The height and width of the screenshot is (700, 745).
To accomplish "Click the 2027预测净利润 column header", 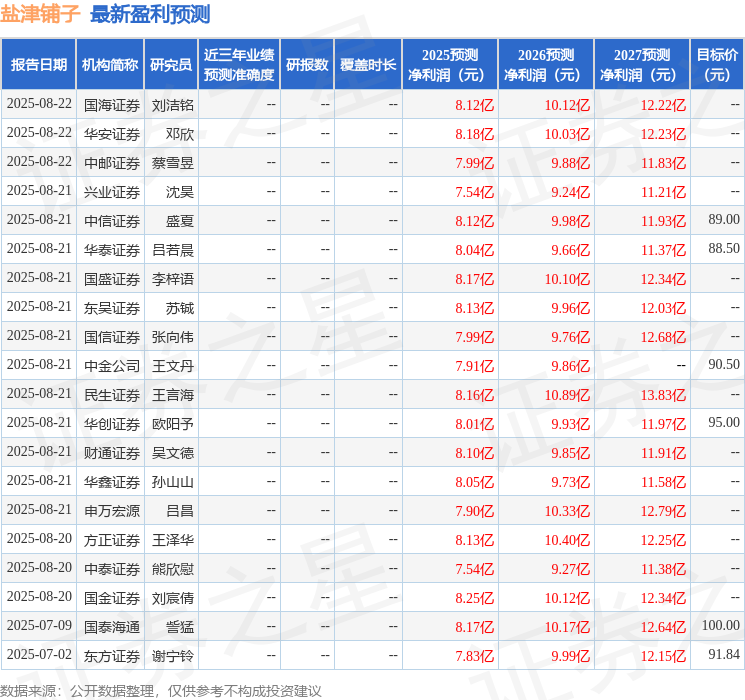I will point(642,65).
